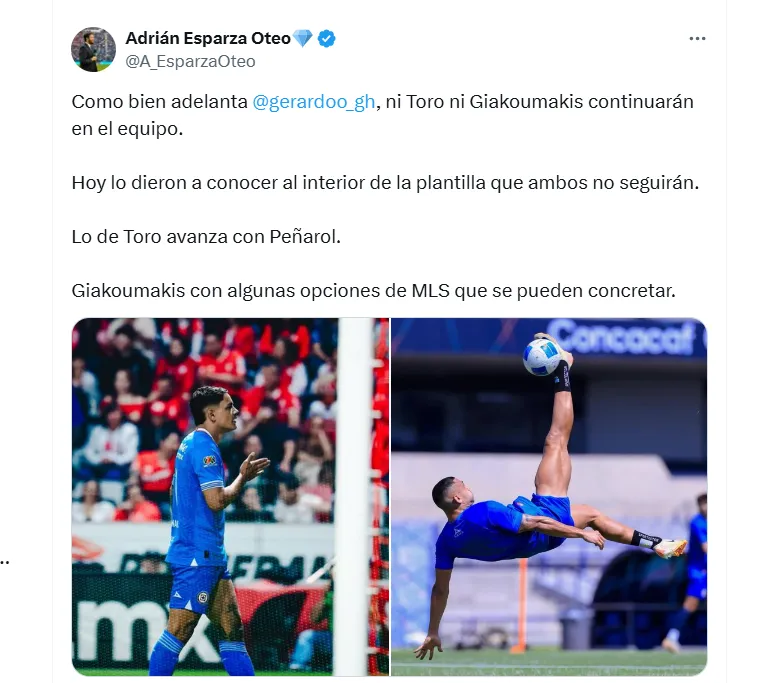Click the sentence starting 'Hoy lo dieron a conocer'

(385, 183)
